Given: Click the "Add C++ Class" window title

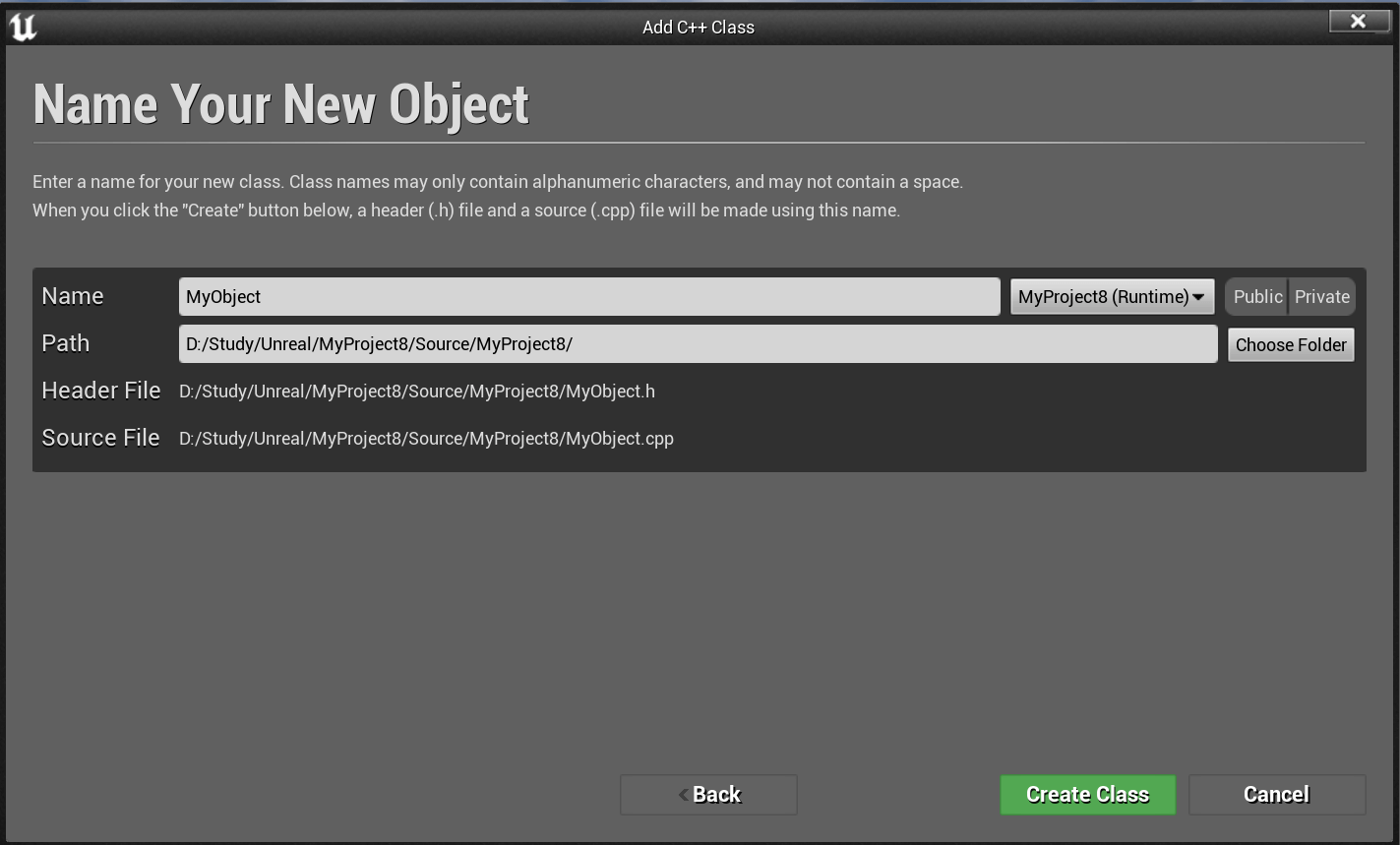Looking at the screenshot, I should pyautogui.click(x=698, y=27).
